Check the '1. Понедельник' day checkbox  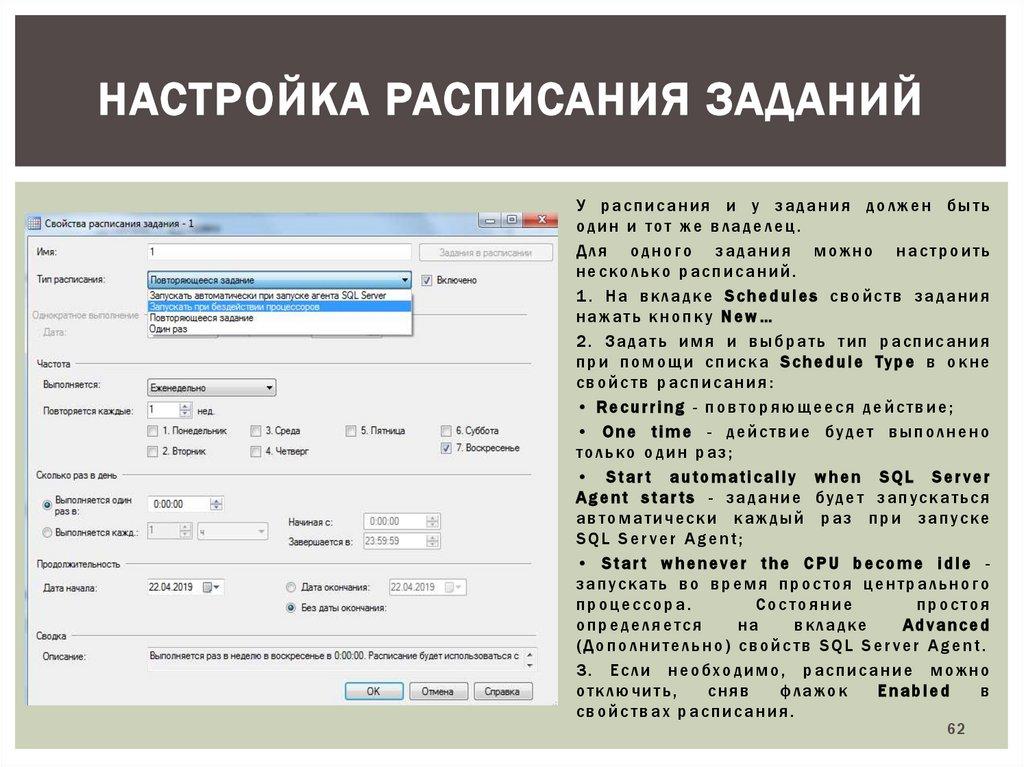[x=152, y=431]
